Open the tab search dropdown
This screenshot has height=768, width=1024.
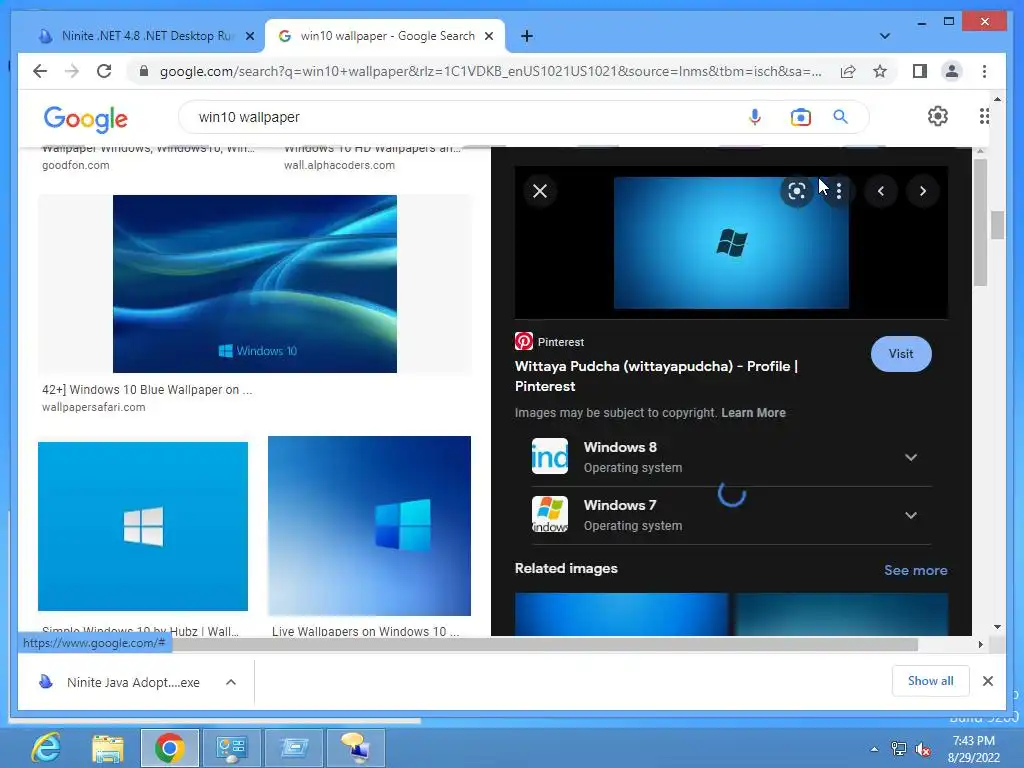(x=884, y=36)
